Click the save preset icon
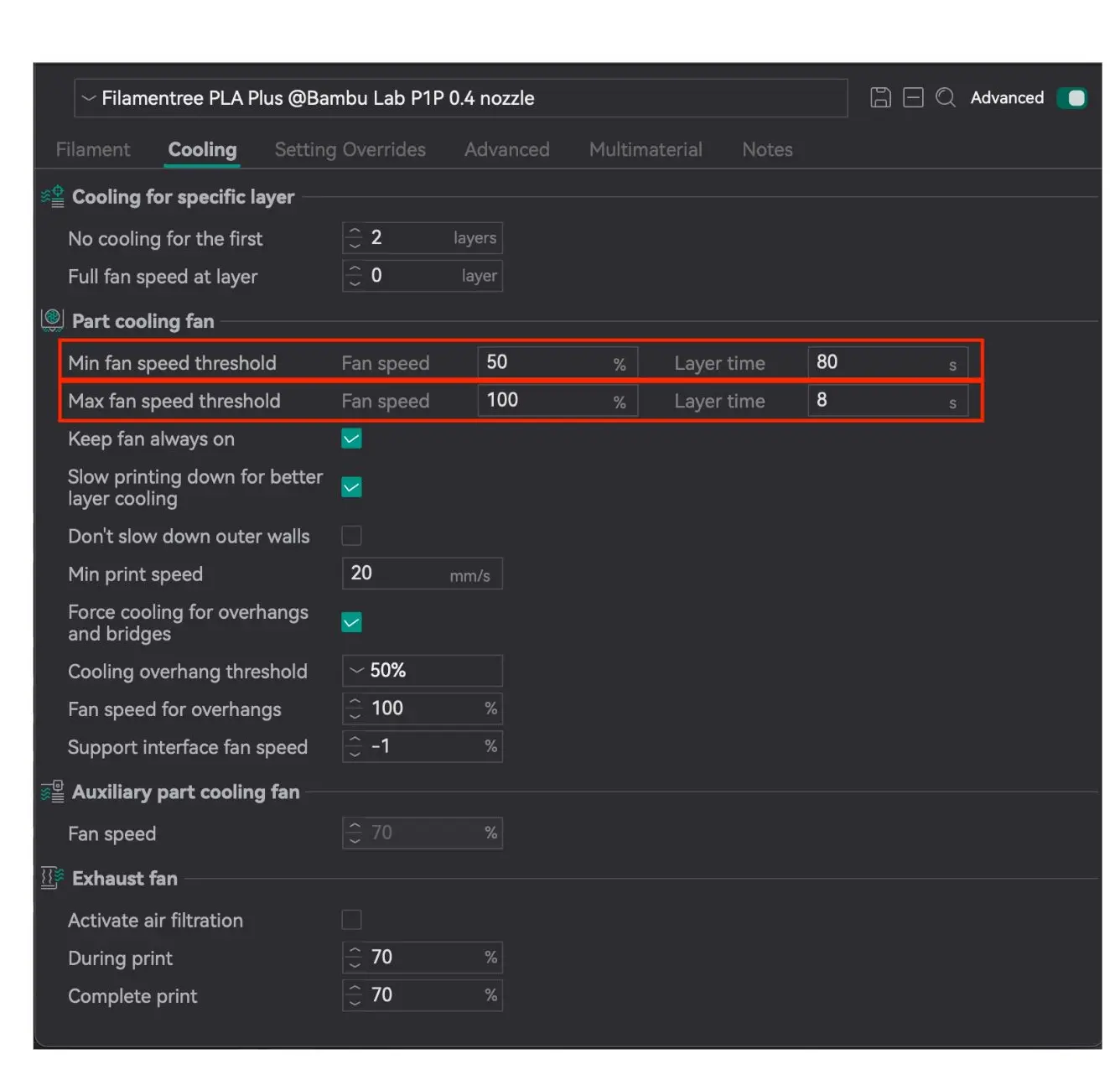Viewport: 1120px width, 1085px height. (x=880, y=98)
